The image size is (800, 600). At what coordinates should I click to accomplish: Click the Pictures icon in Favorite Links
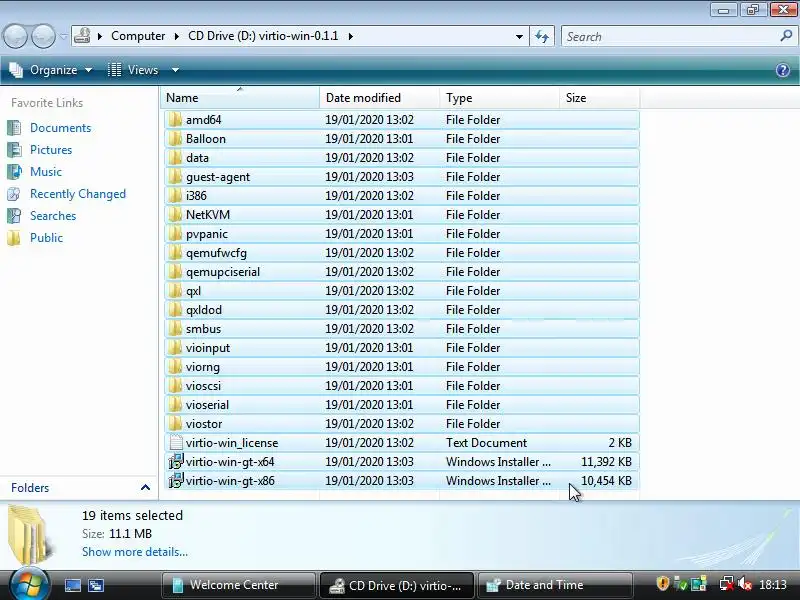[14, 149]
